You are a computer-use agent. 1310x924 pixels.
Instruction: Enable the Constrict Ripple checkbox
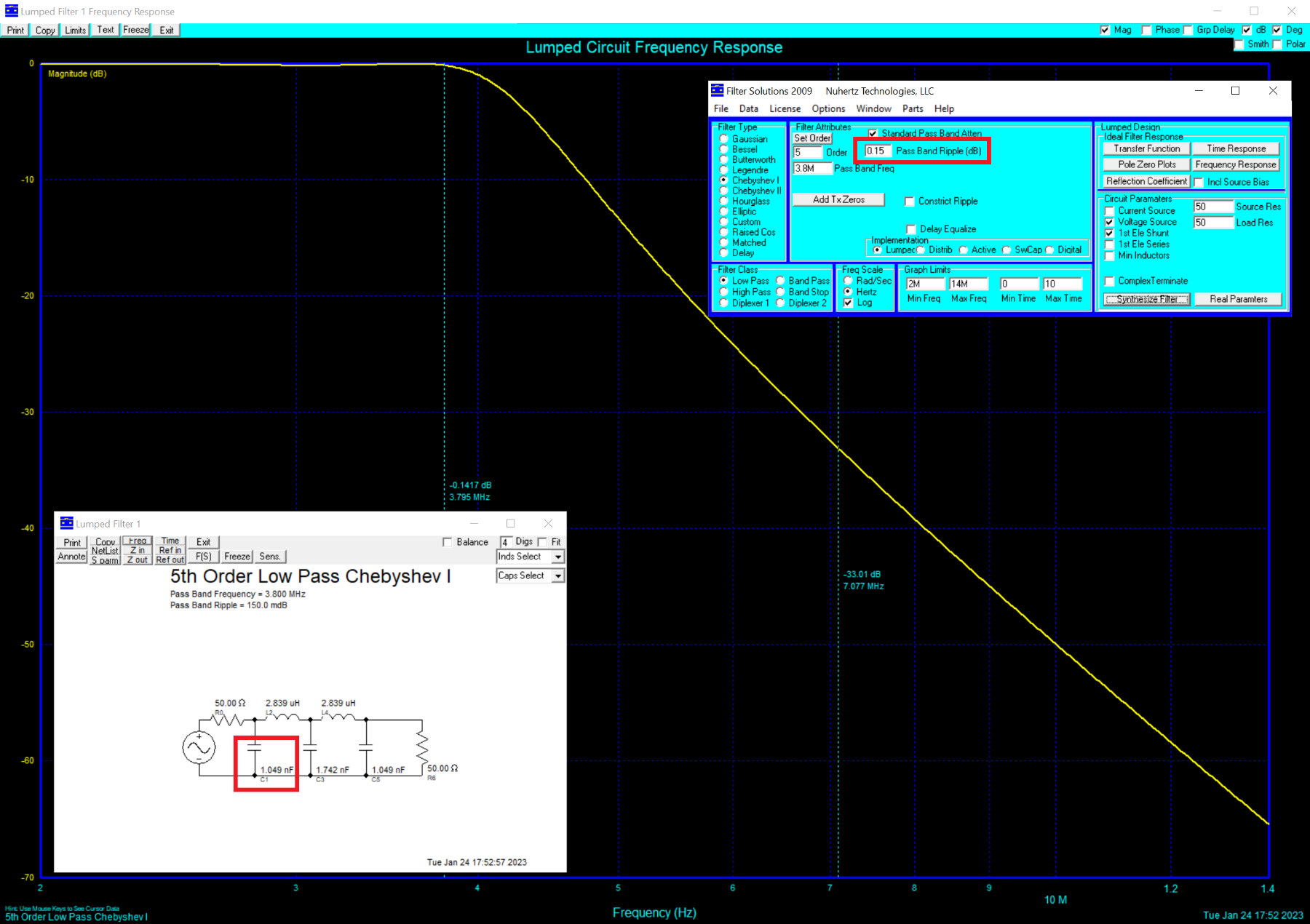click(x=910, y=202)
